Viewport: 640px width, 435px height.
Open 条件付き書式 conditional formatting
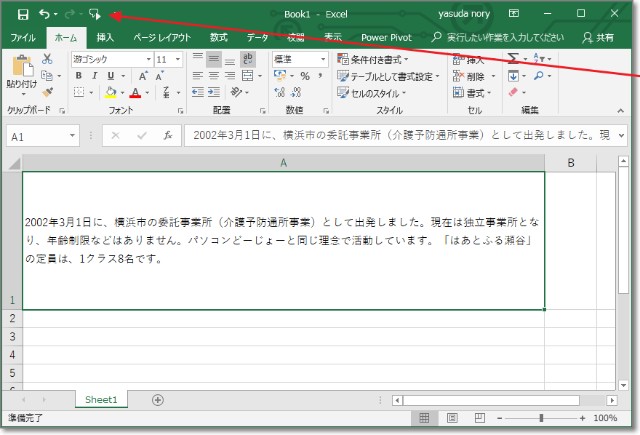click(x=378, y=59)
